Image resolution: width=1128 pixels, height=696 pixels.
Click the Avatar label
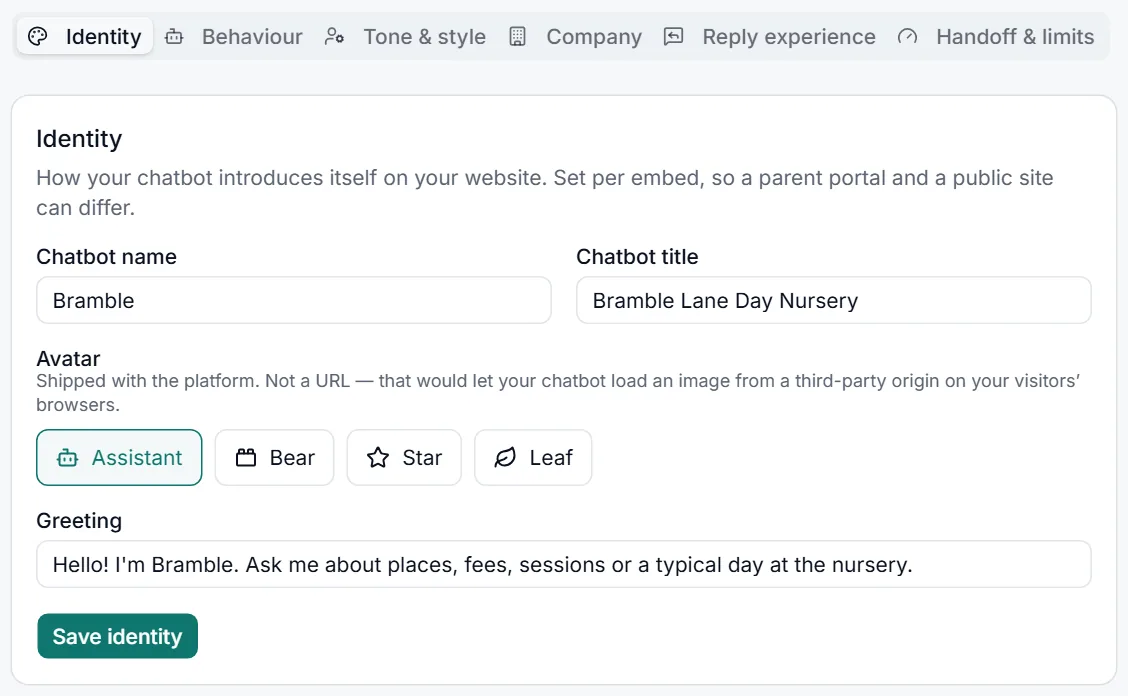[x=68, y=358]
